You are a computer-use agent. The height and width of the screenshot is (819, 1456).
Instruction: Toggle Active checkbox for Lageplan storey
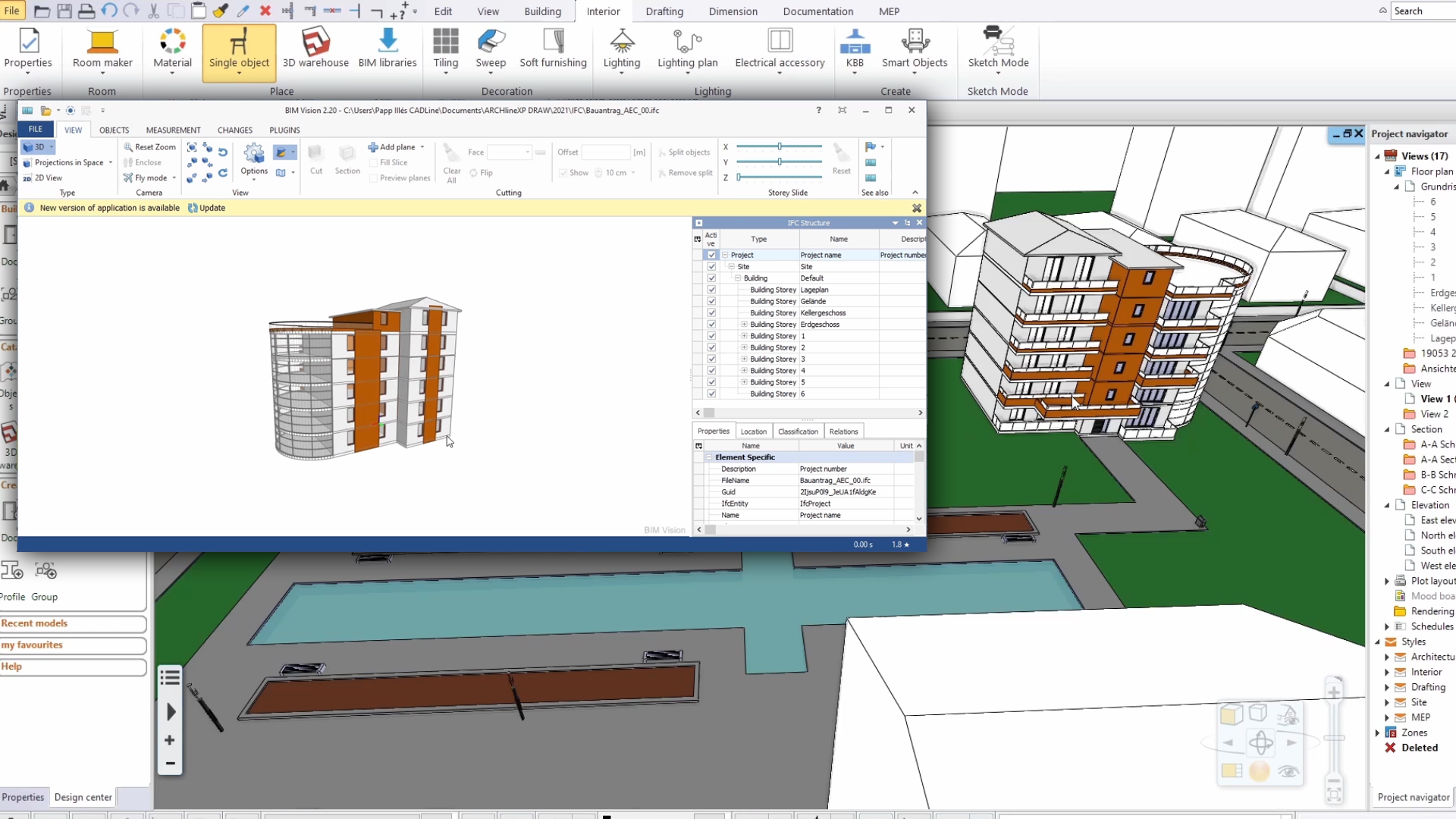[x=711, y=290]
